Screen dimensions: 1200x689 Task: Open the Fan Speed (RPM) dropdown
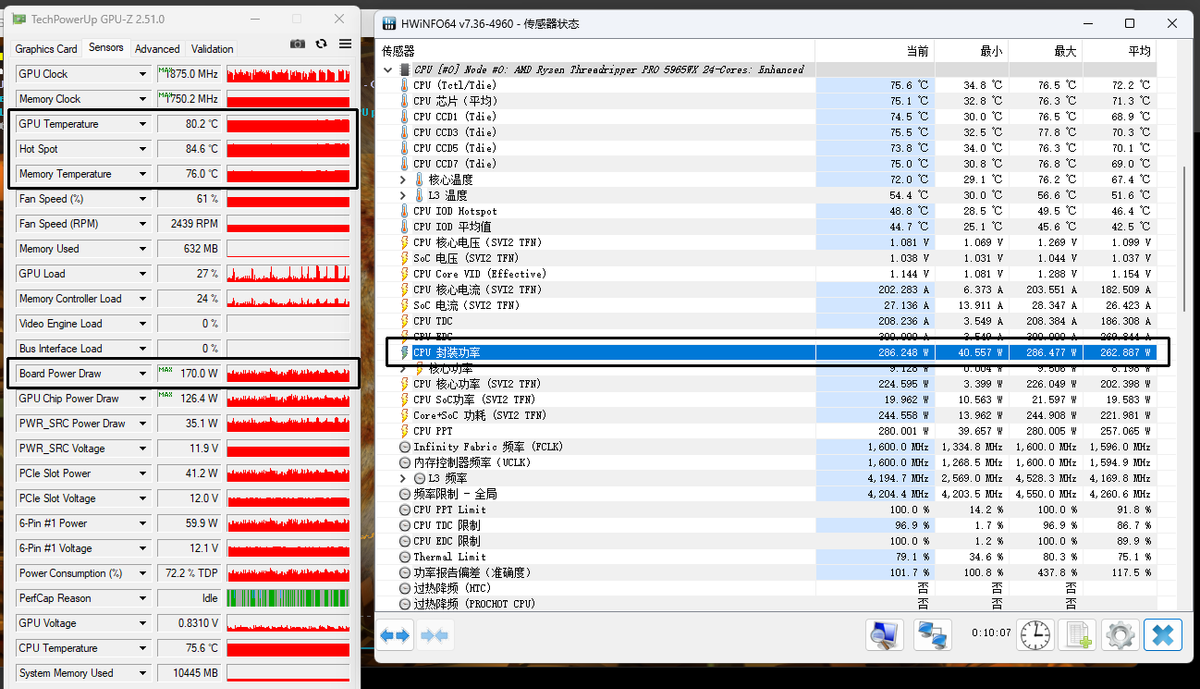point(143,224)
